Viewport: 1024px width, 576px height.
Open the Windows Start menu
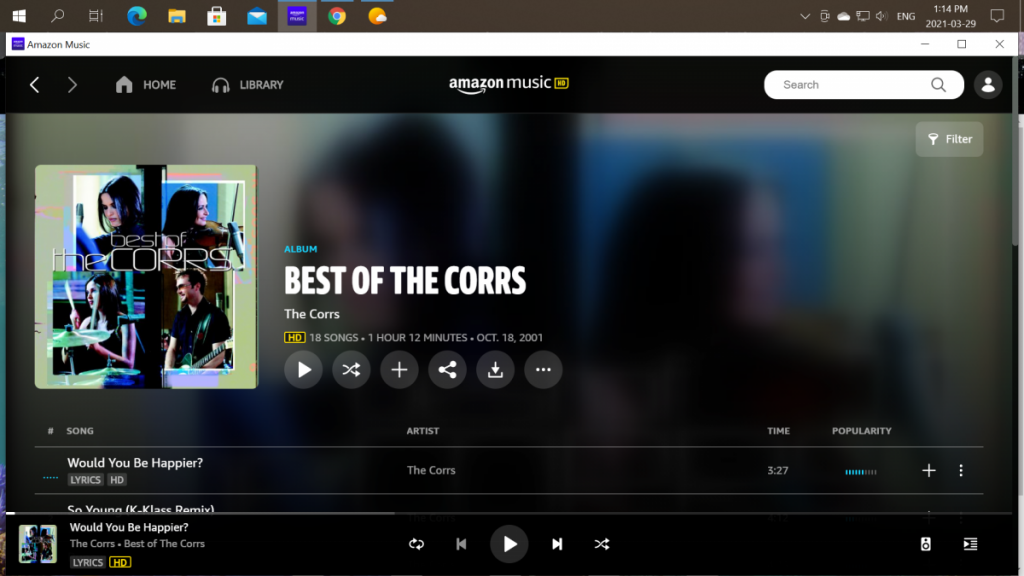[19, 16]
